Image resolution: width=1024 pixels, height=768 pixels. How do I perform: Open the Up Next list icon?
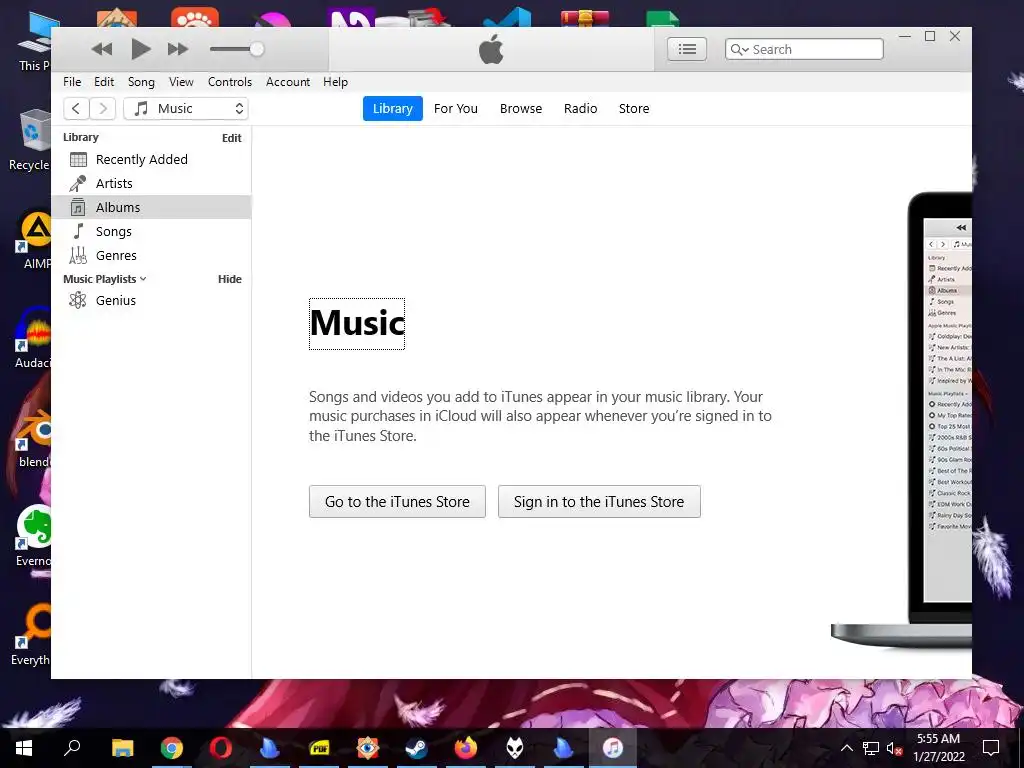click(x=687, y=49)
